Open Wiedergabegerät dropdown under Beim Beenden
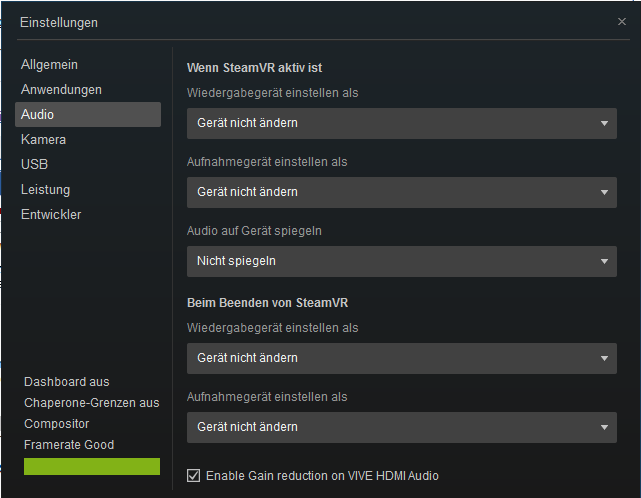The height and width of the screenshot is (498, 641). point(401,358)
